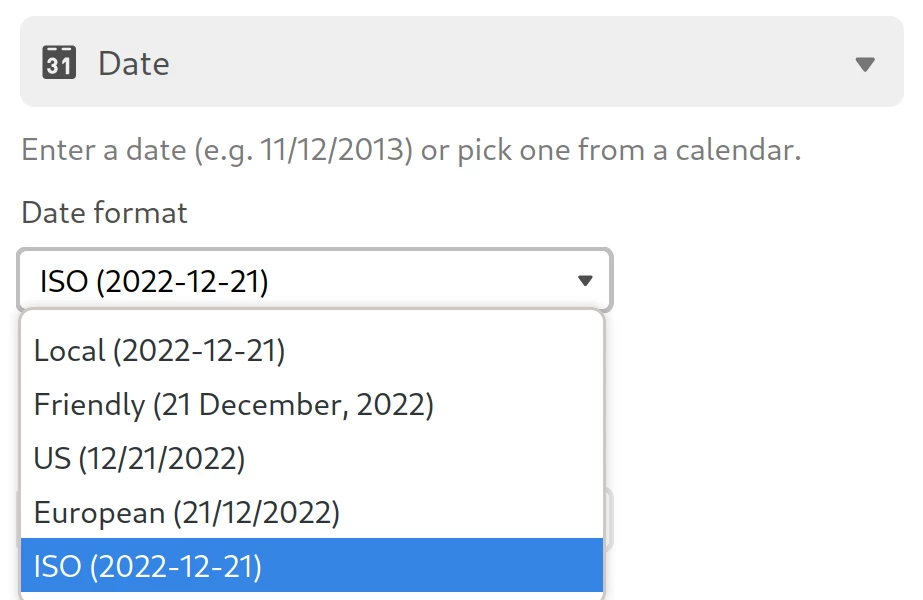Click the word Local in the list

69,351
